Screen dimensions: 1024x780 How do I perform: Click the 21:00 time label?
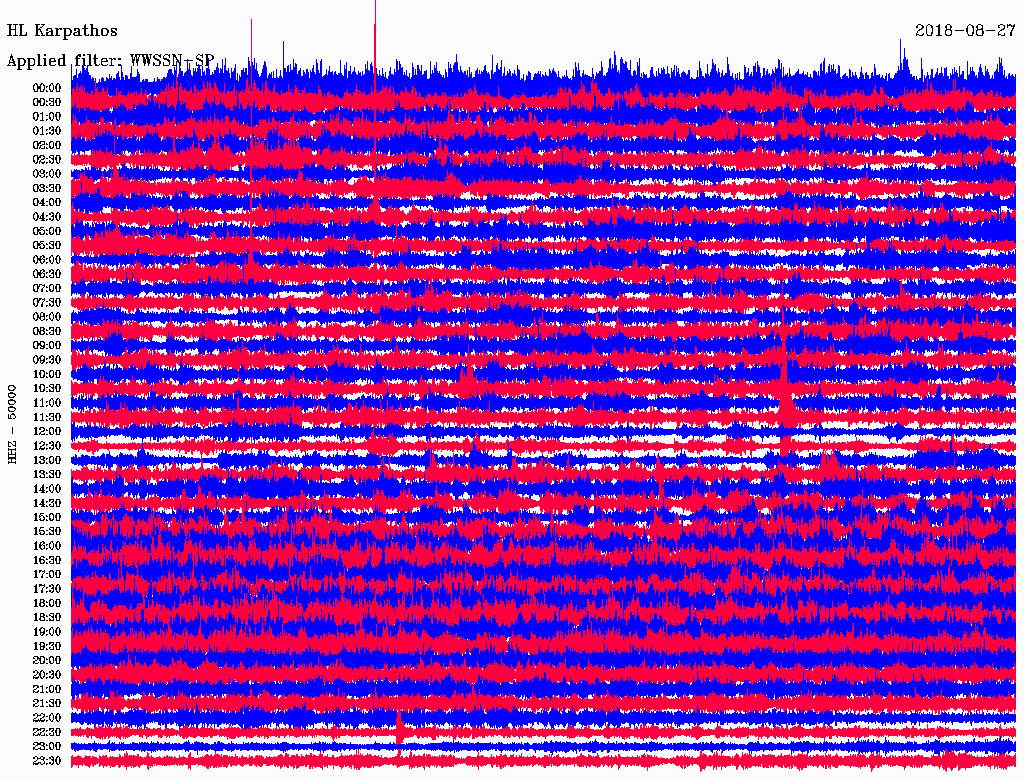coord(47,689)
